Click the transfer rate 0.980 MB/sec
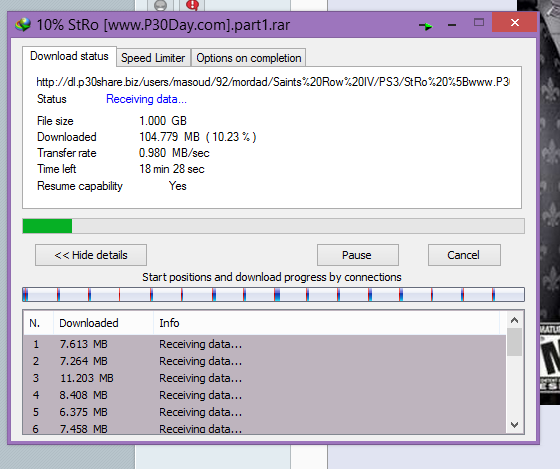The height and width of the screenshot is (469, 560). (174, 153)
